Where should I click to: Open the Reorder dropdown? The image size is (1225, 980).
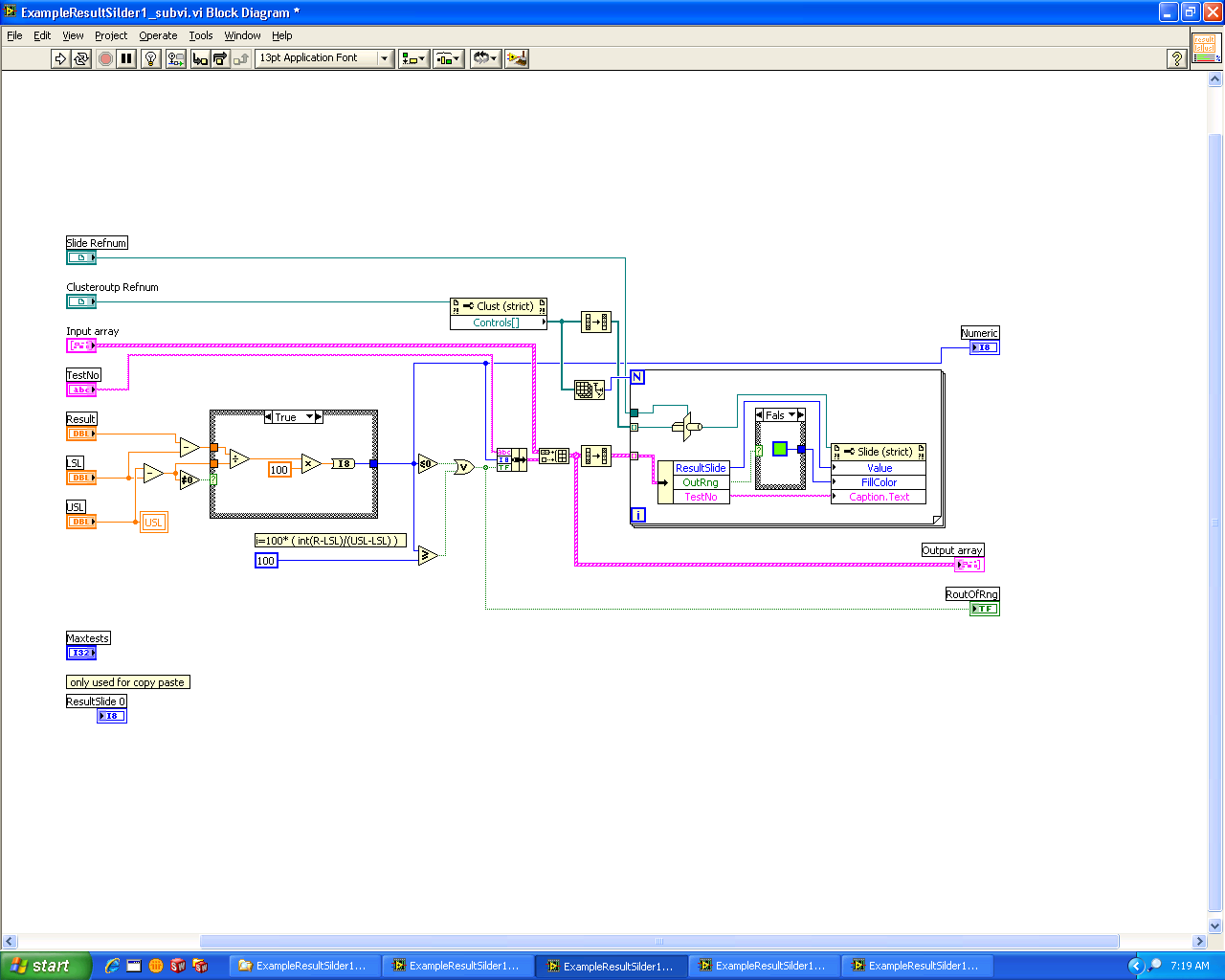pyautogui.click(x=485, y=58)
